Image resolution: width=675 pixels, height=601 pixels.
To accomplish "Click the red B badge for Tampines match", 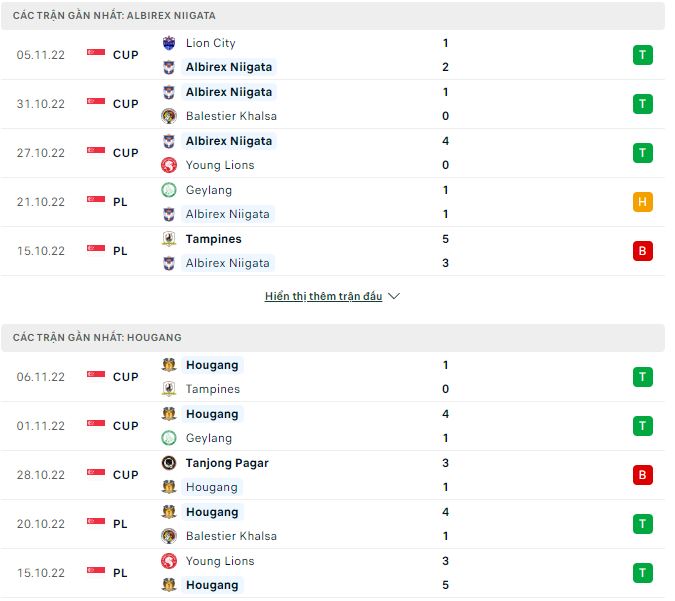I will tap(643, 251).
